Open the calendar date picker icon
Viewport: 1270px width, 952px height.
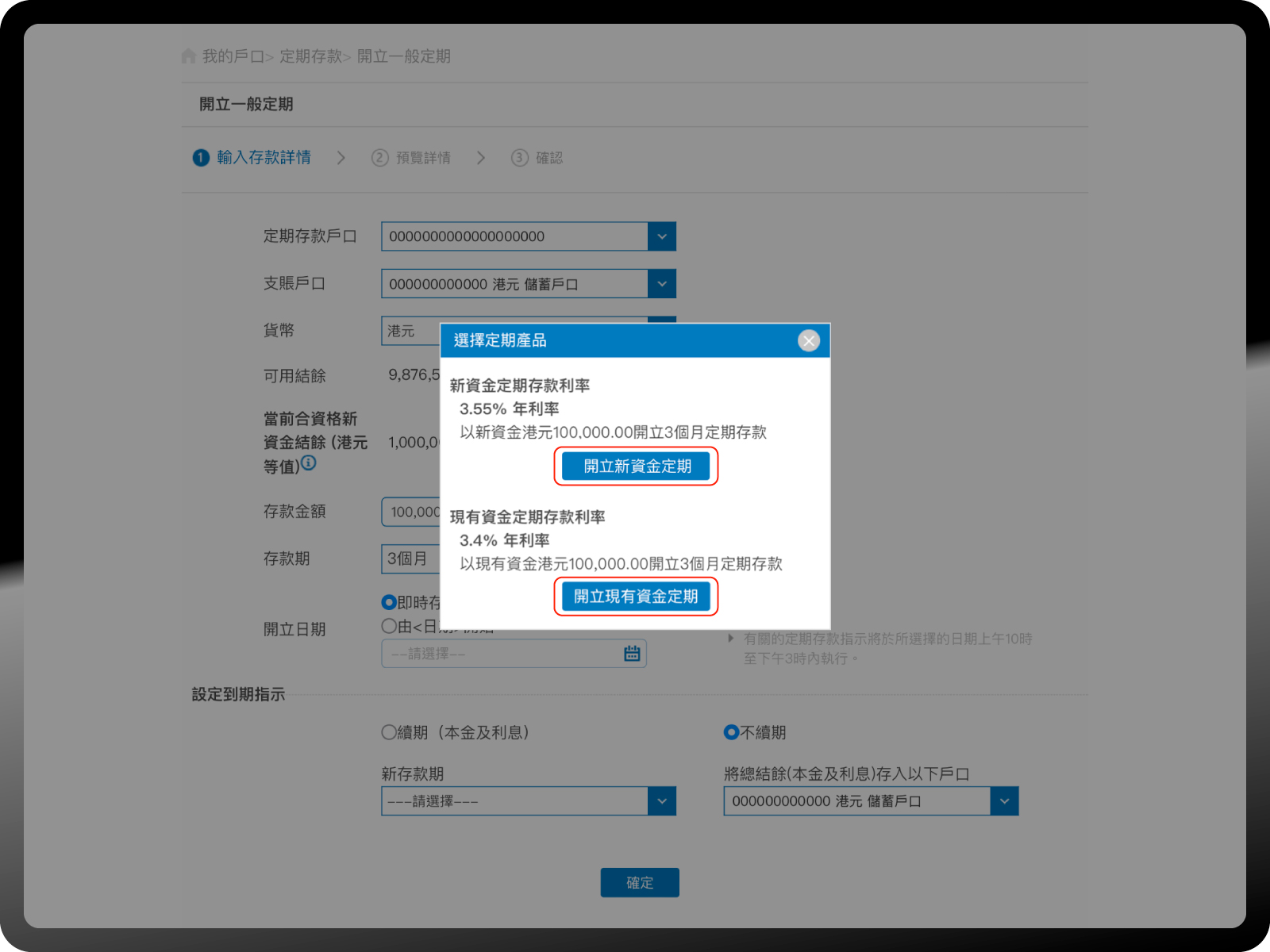[x=632, y=654]
